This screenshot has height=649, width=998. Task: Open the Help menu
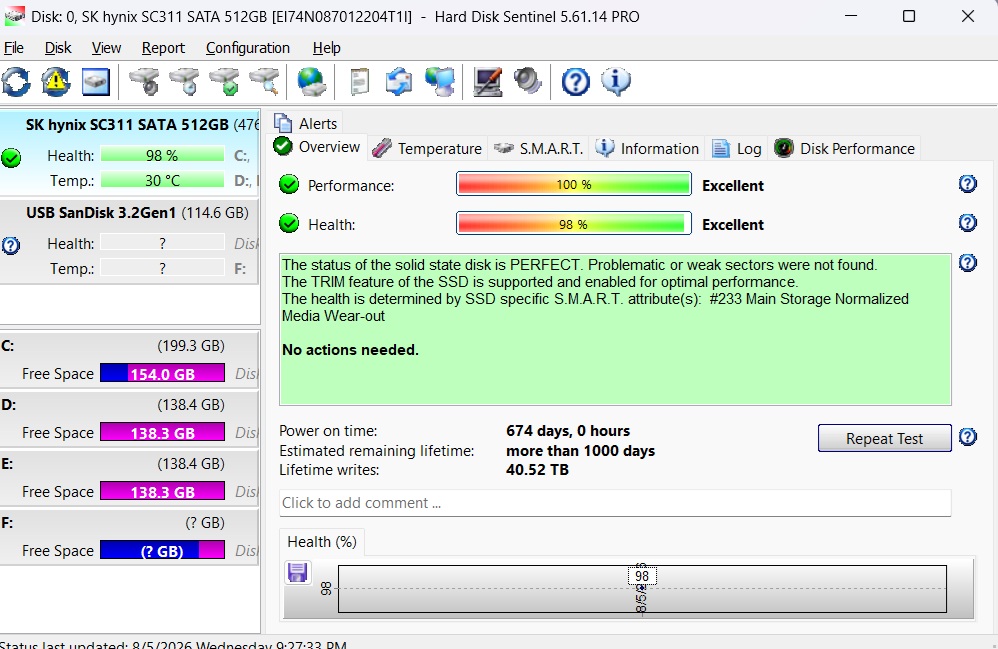coord(327,48)
